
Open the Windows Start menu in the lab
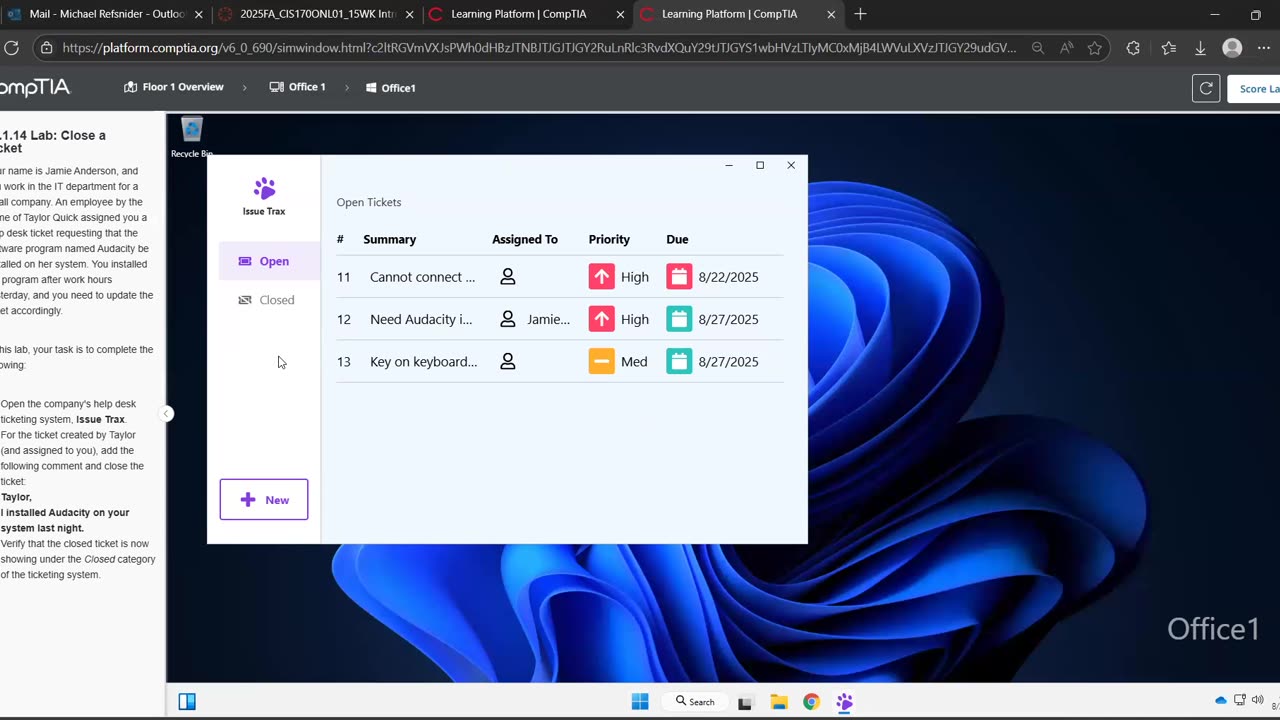[x=640, y=702]
